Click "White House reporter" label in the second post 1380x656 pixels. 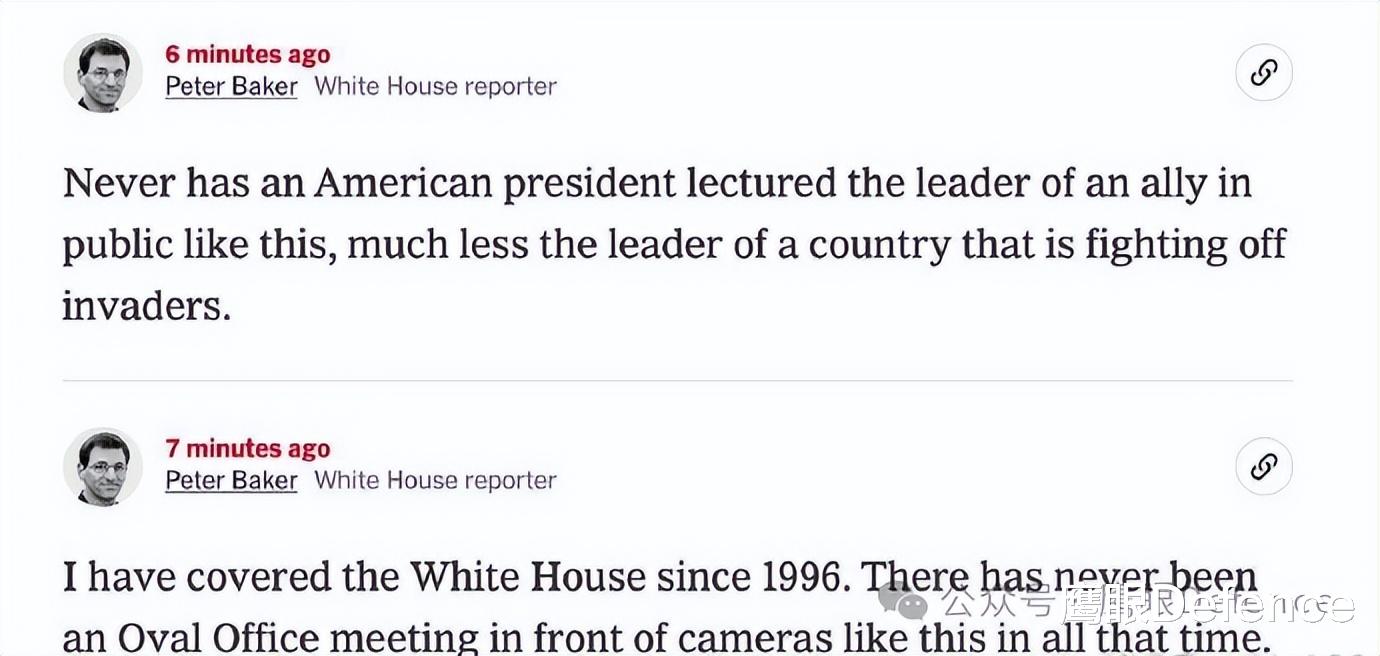[x=435, y=481]
